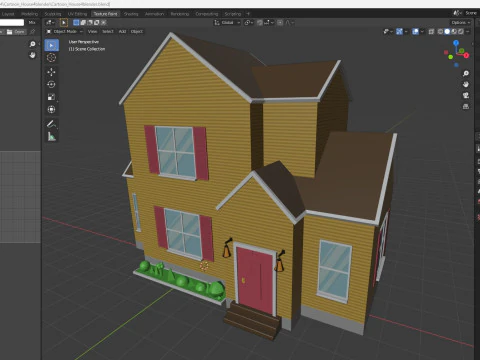Open the snapping options dropdown
480x360 pixels.
tap(269, 23)
